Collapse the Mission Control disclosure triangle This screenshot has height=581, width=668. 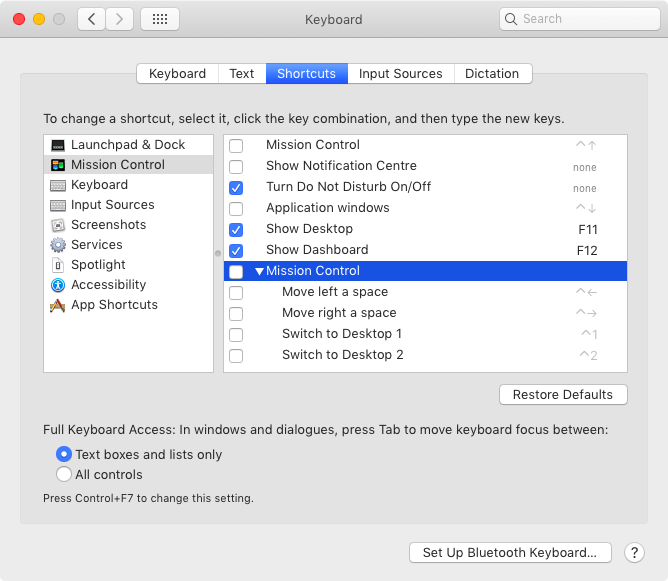click(x=260, y=271)
